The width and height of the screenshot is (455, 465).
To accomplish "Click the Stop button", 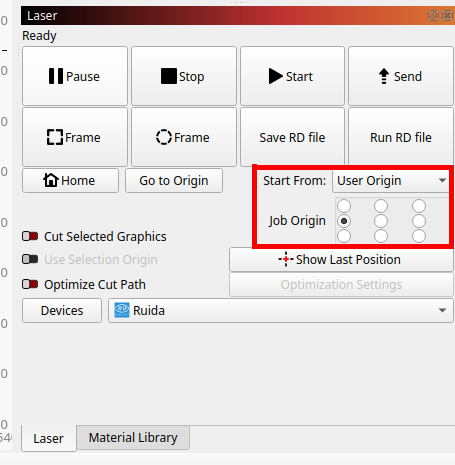I will point(184,76).
